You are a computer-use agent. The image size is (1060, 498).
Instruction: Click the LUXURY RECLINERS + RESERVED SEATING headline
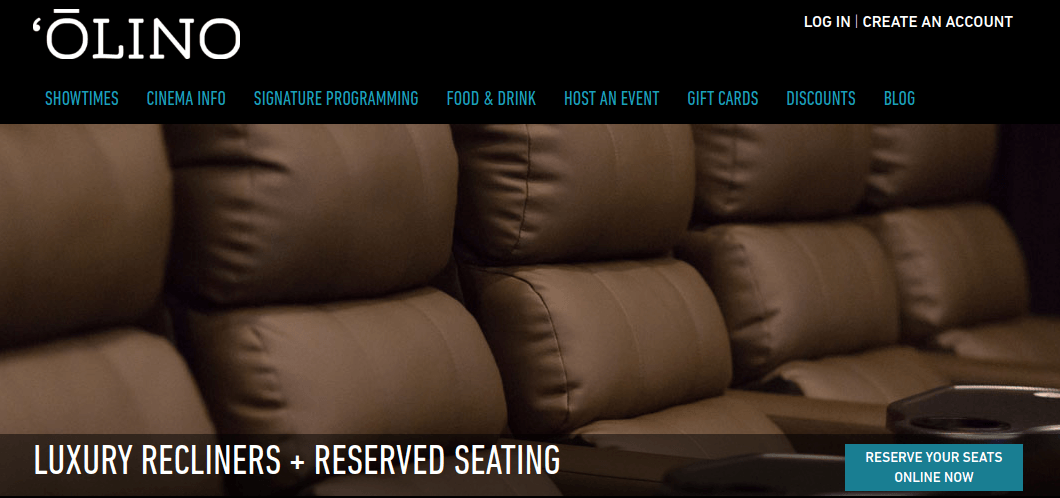(x=297, y=460)
